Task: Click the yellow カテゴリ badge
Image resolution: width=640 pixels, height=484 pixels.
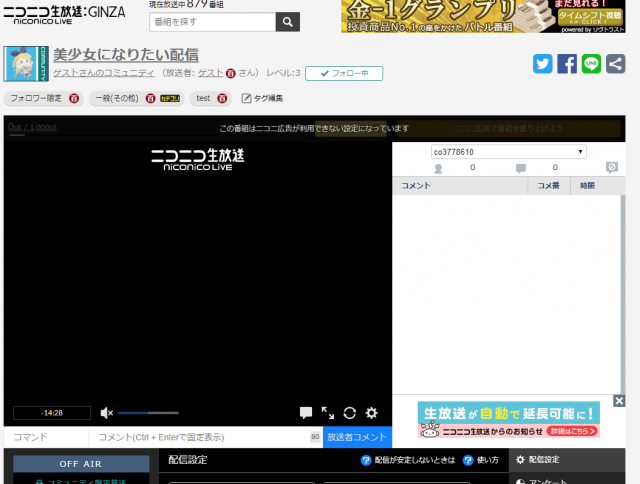Action: [170, 98]
